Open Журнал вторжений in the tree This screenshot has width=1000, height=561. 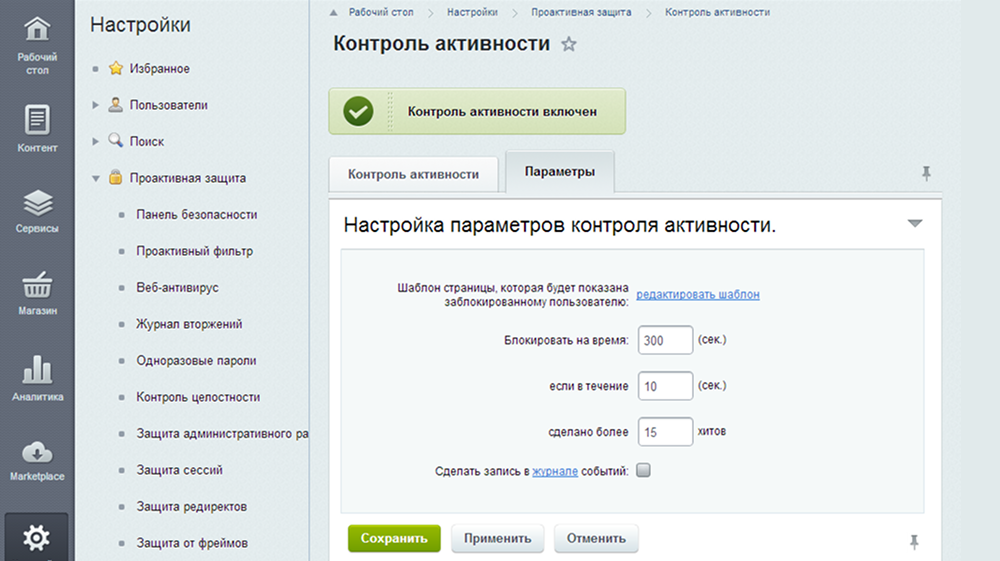(189, 324)
